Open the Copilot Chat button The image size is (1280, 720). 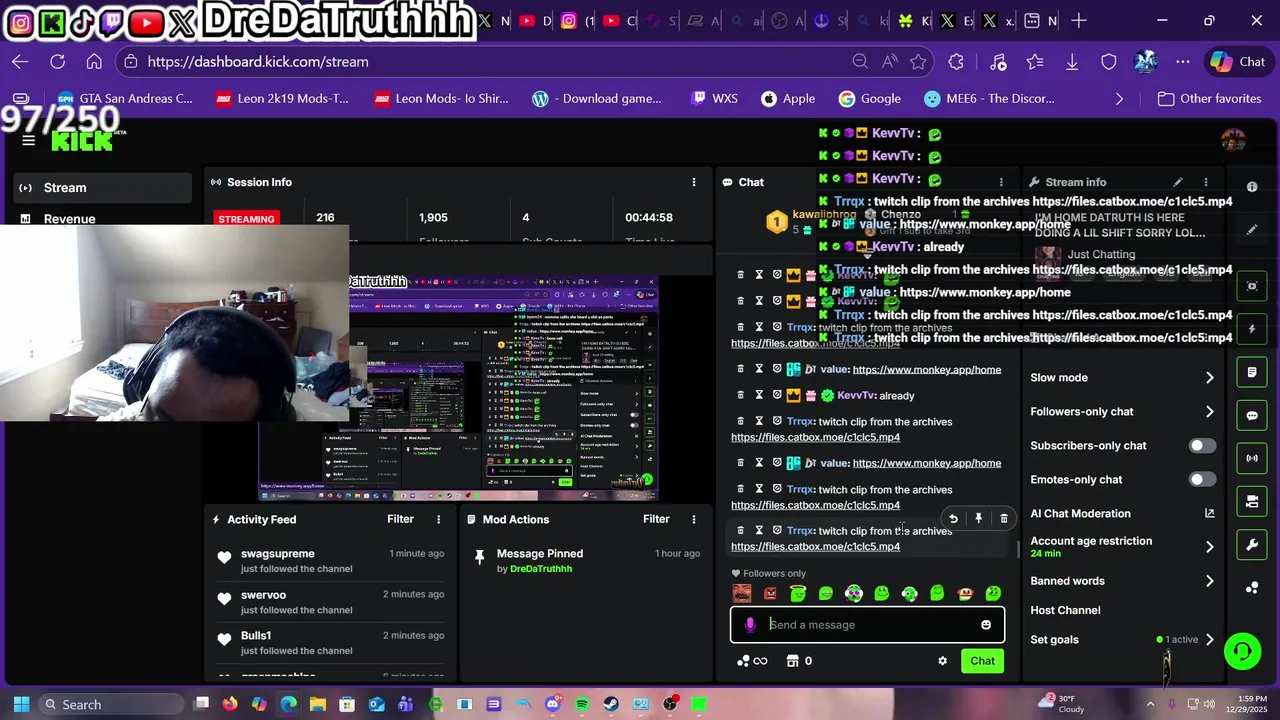coord(1238,62)
